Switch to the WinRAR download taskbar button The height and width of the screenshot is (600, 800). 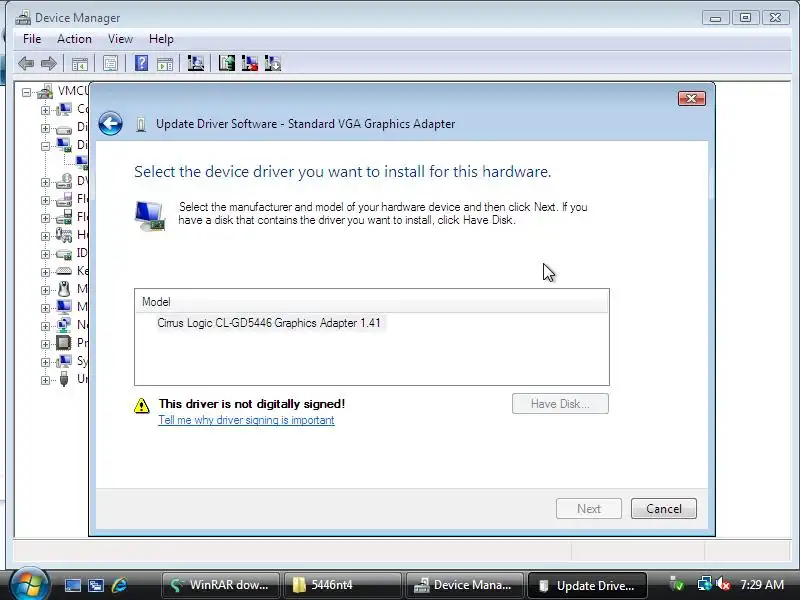point(220,585)
